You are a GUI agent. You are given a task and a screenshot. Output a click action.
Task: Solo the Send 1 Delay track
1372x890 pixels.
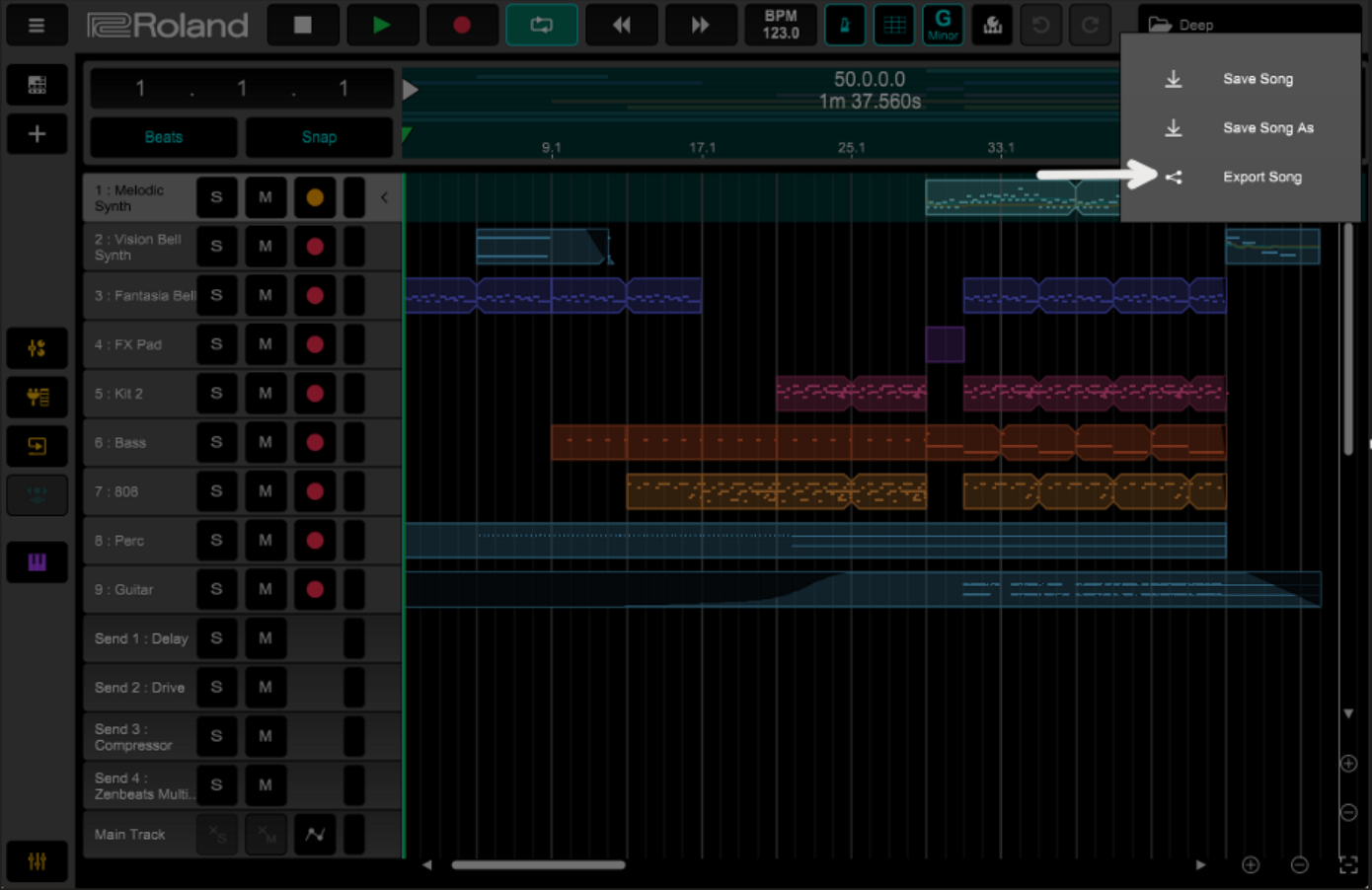(x=216, y=638)
